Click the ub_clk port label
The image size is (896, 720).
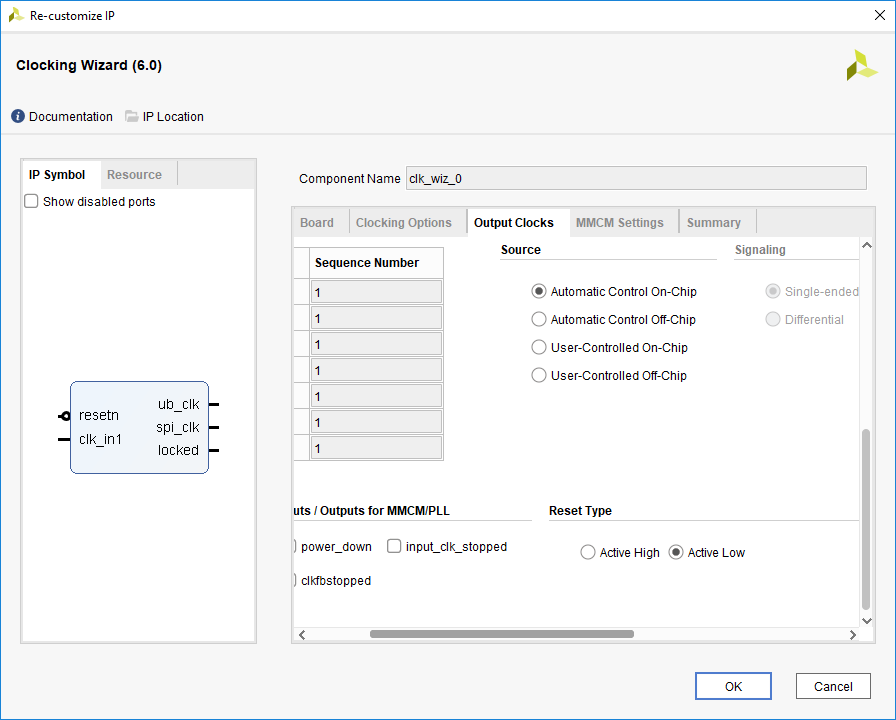(x=178, y=405)
